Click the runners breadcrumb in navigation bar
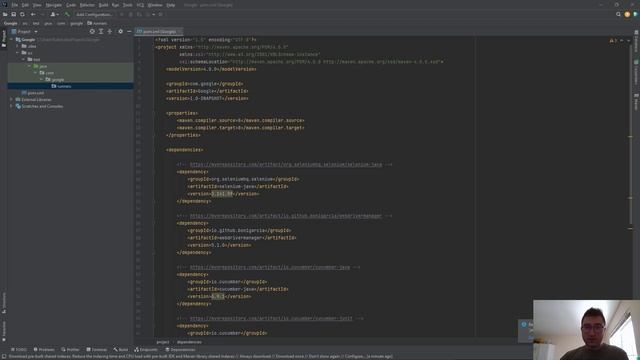The image size is (640, 360). tap(97, 23)
